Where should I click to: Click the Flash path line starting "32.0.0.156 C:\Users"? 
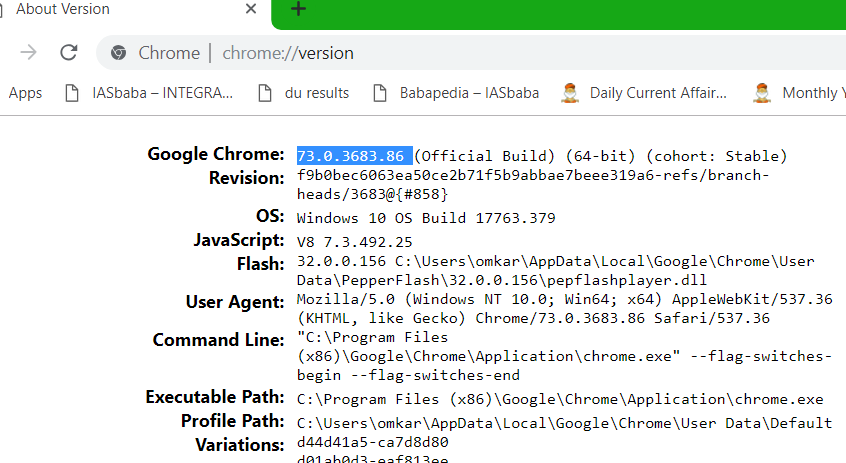(556, 261)
